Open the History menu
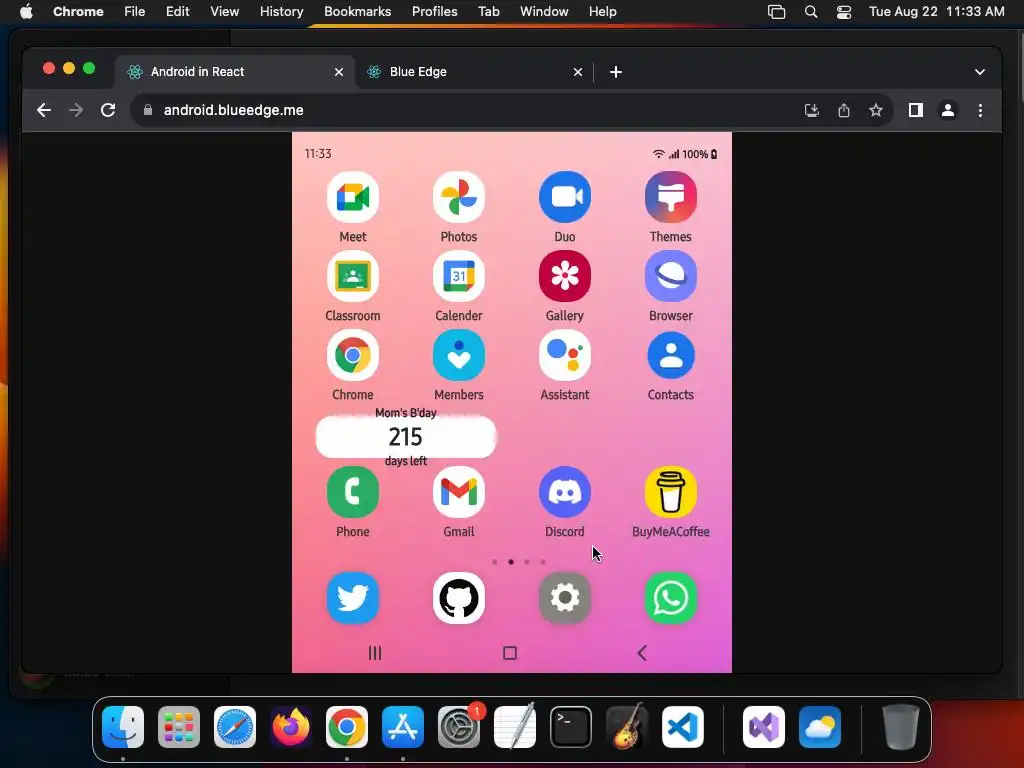 [281, 11]
